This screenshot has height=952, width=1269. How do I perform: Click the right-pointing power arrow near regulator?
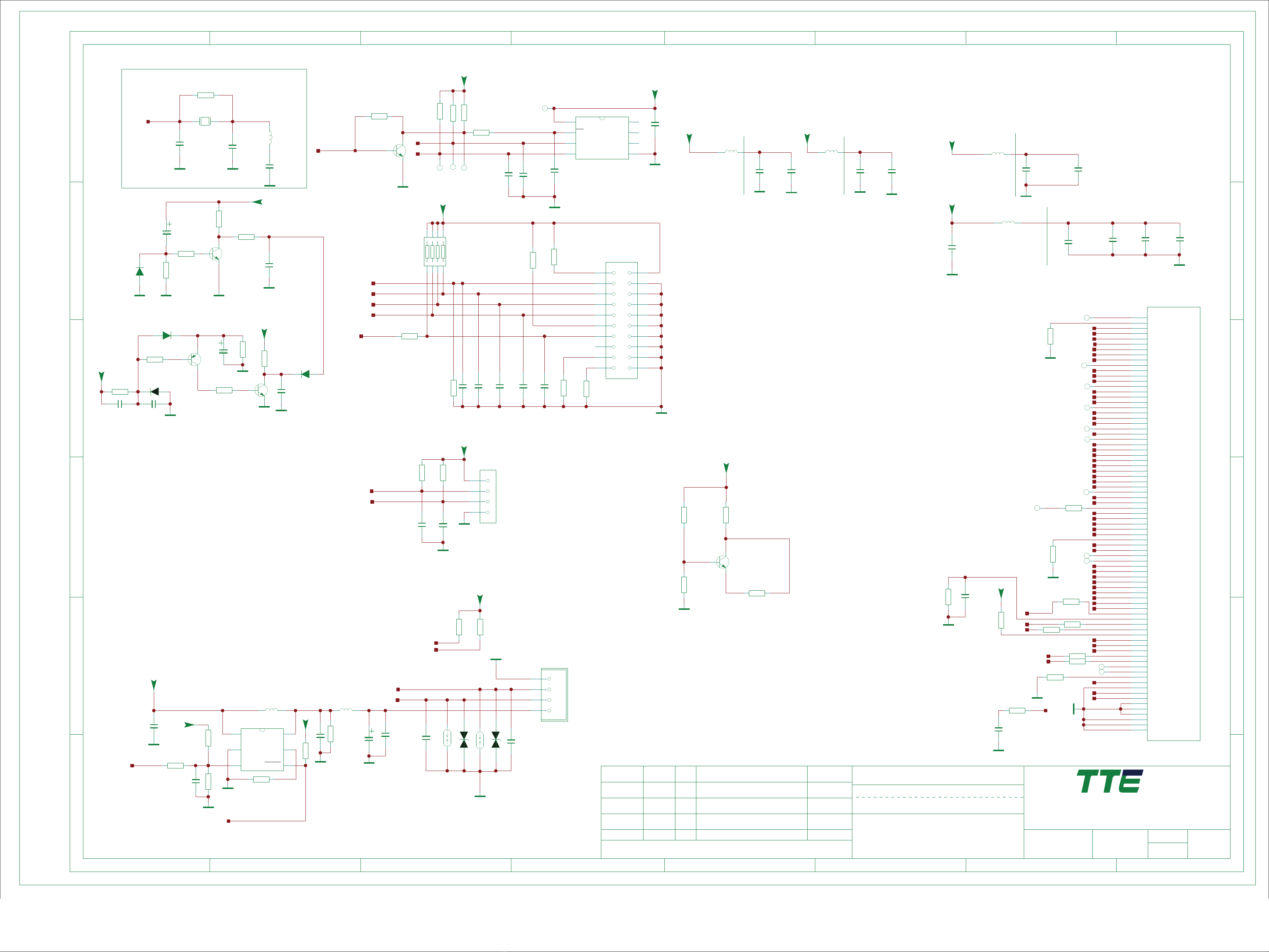(x=189, y=725)
